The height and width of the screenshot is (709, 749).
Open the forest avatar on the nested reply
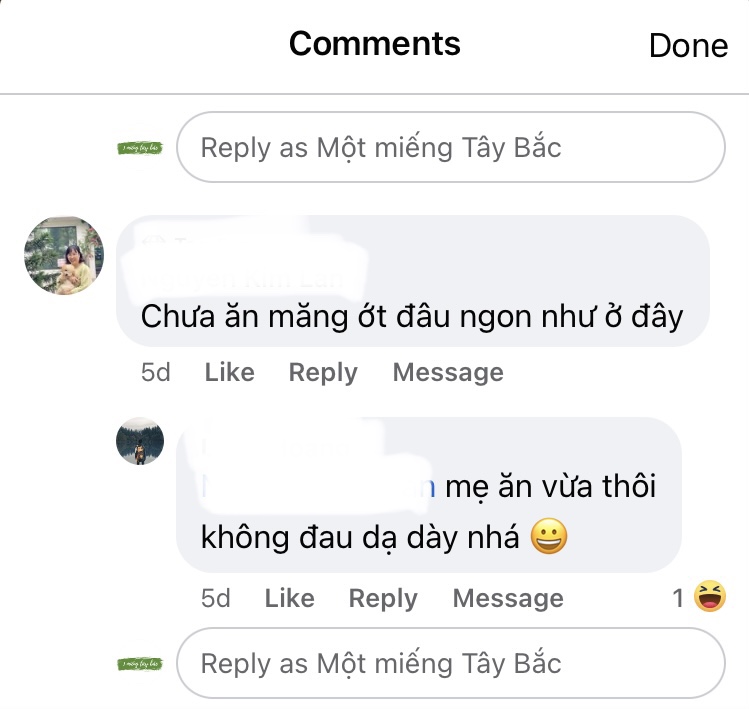pos(140,441)
